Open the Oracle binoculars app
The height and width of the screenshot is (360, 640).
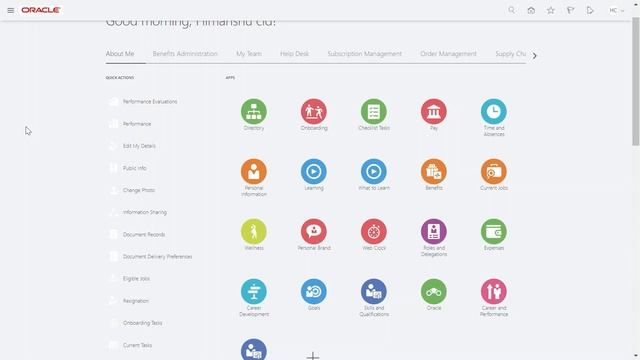pos(434,291)
